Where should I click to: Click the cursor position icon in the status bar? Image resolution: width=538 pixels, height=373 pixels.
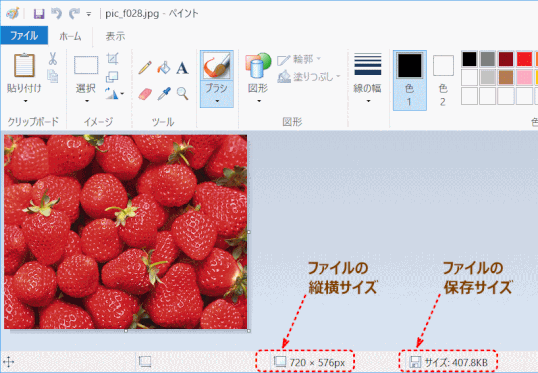[x=9, y=362]
